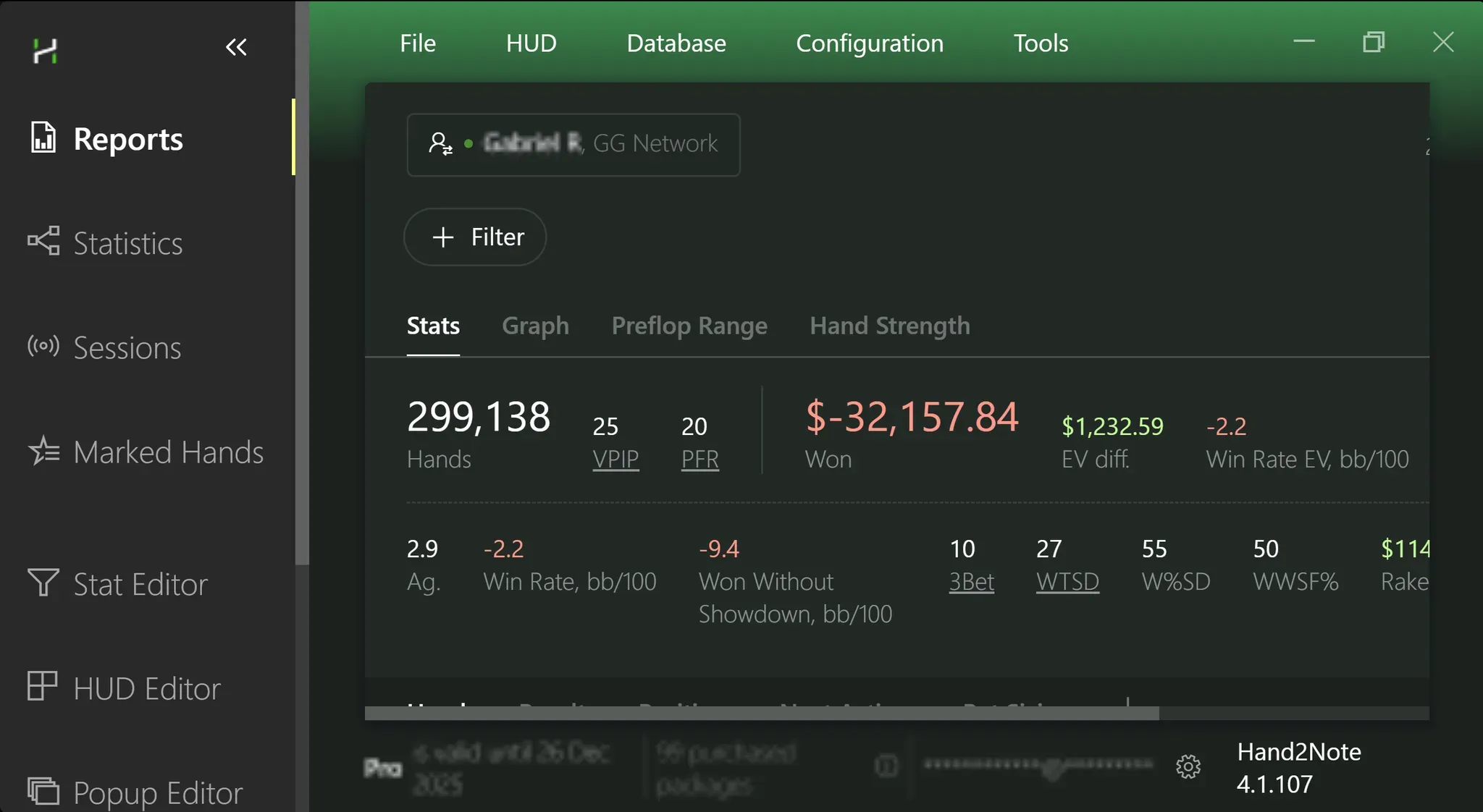Click the settings gear in status bar
Screen dimensions: 1483x812
pyautogui.click(x=1188, y=766)
